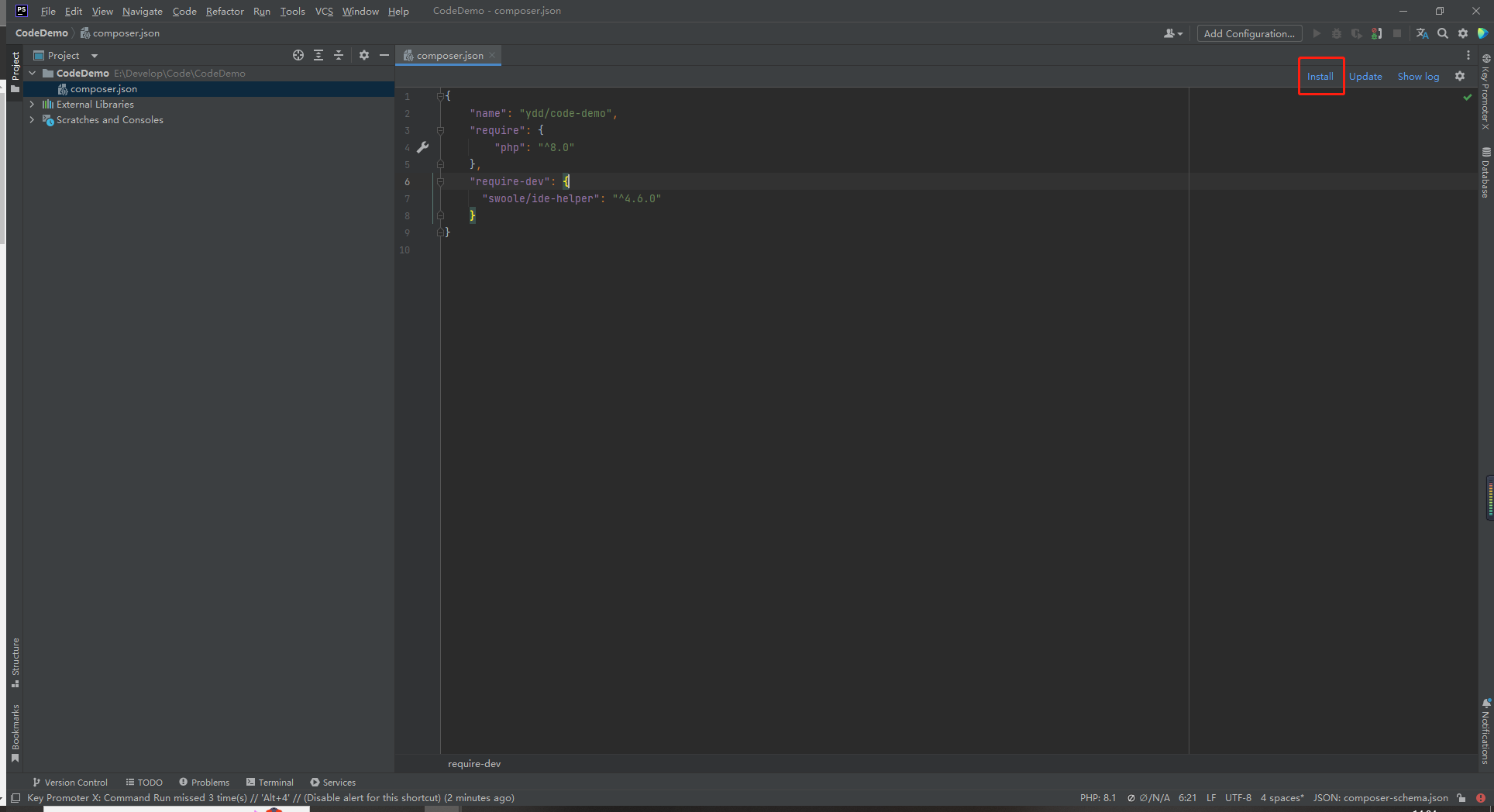Screen dimensions: 1494x812
Task: Toggle the Bookmarks tool window
Action: click(15, 733)
